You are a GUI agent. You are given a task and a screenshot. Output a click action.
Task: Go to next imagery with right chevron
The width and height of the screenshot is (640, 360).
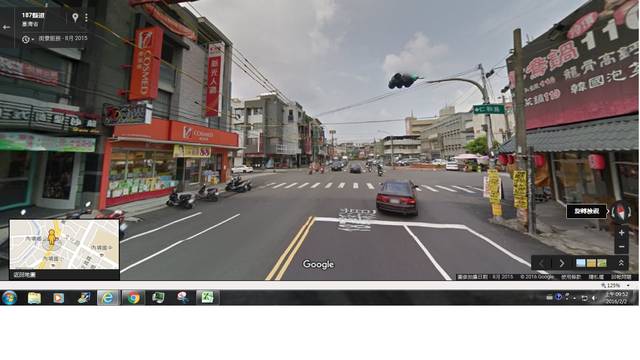pyautogui.click(x=562, y=264)
